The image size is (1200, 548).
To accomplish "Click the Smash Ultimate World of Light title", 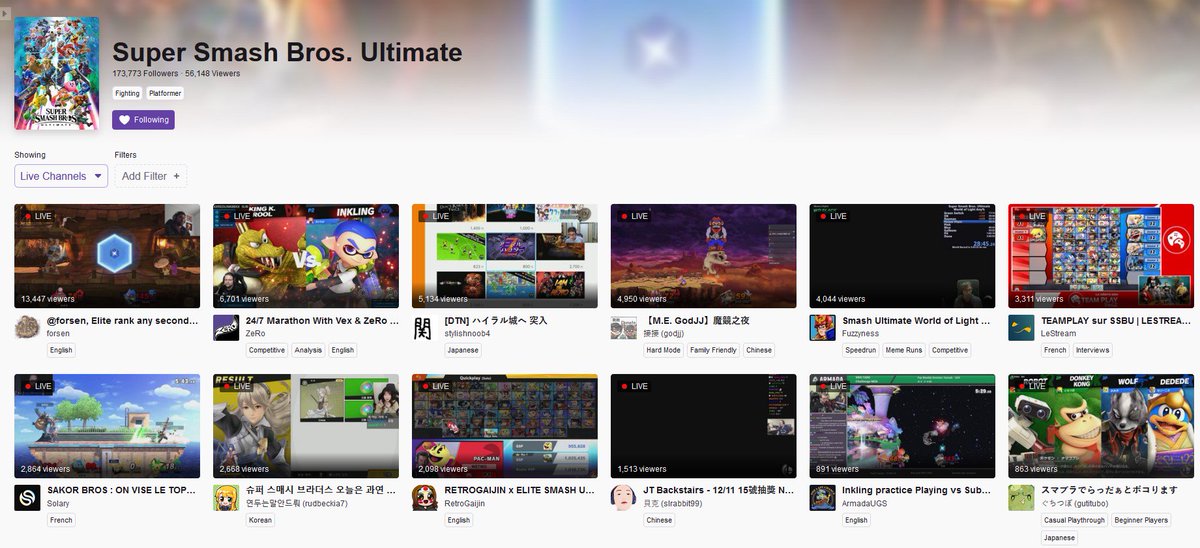I will pos(918,321).
